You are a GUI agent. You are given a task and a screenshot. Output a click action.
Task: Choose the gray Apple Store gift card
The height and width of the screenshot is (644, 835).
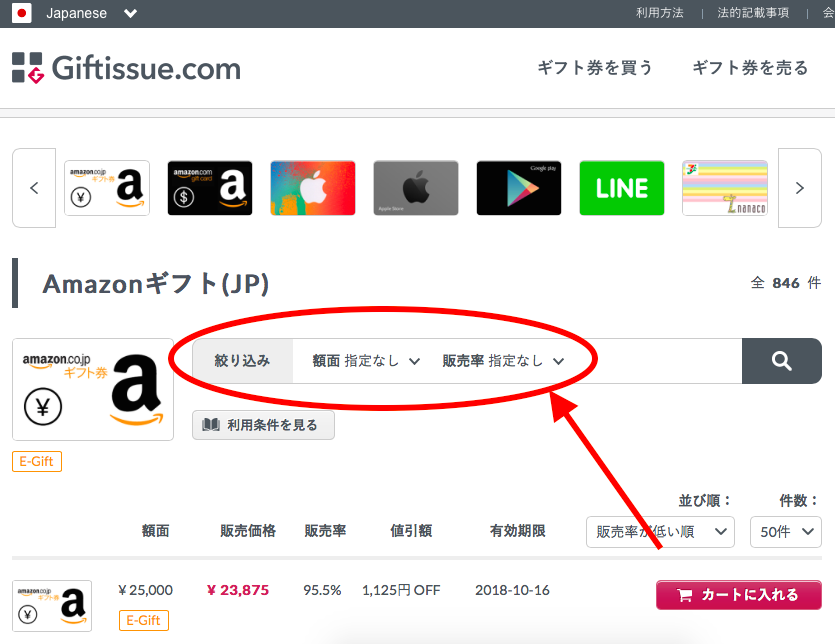[416, 188]
